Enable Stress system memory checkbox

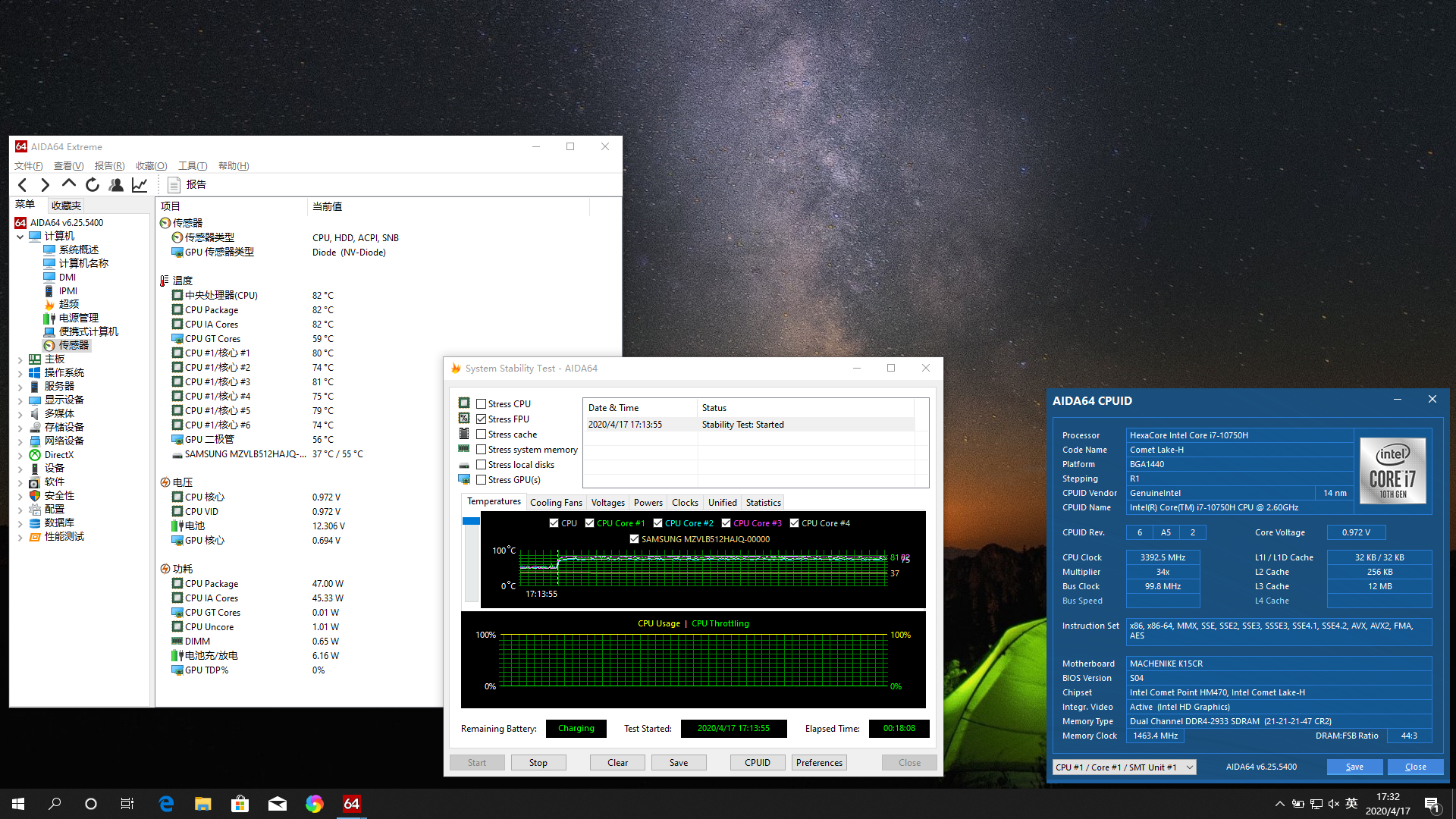click(x=481, y=449)
